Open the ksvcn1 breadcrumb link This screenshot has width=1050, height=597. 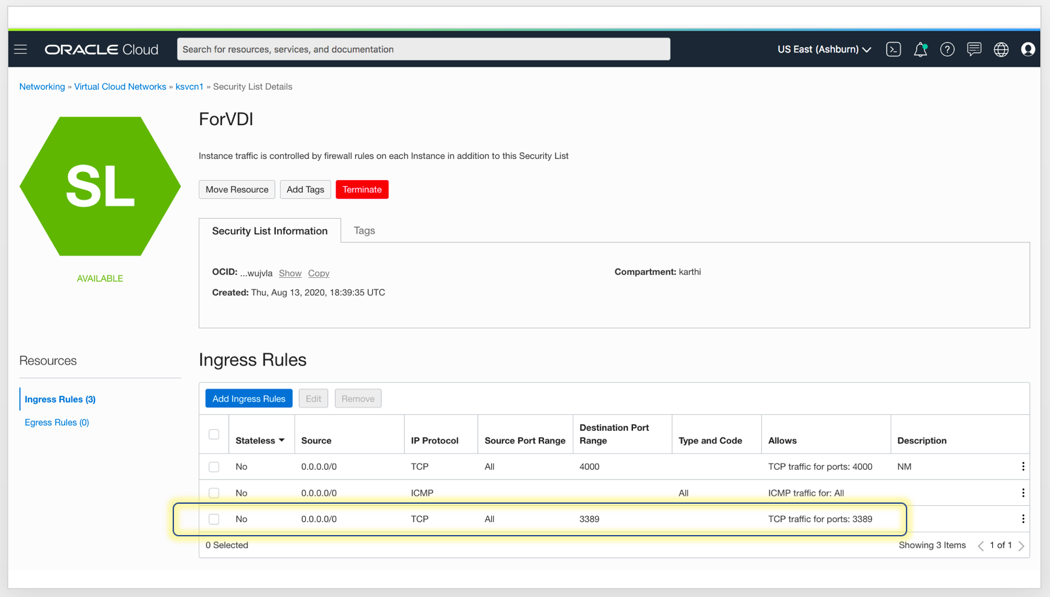190,86
